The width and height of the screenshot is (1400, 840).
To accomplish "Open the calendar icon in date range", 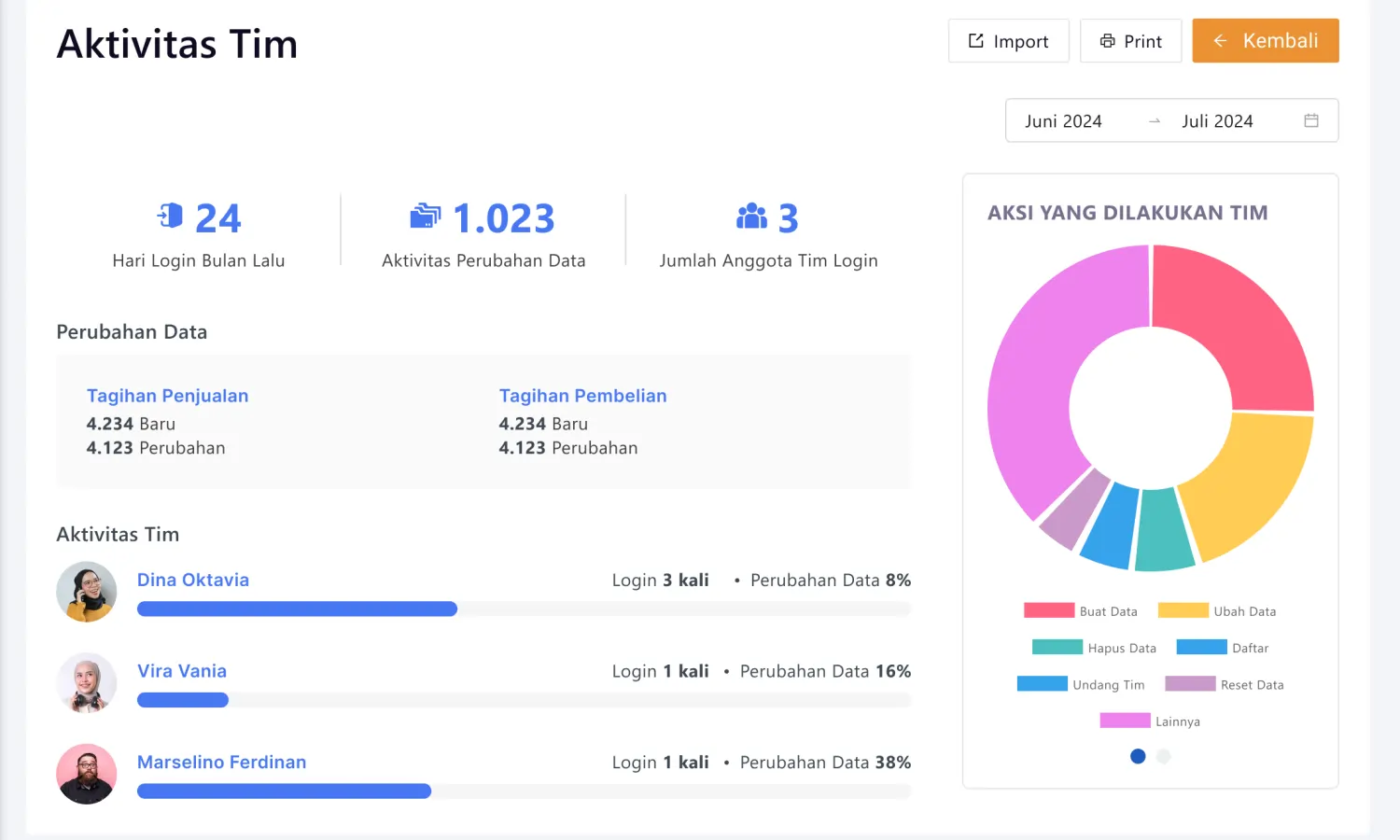I will [x=1311, y=120].
